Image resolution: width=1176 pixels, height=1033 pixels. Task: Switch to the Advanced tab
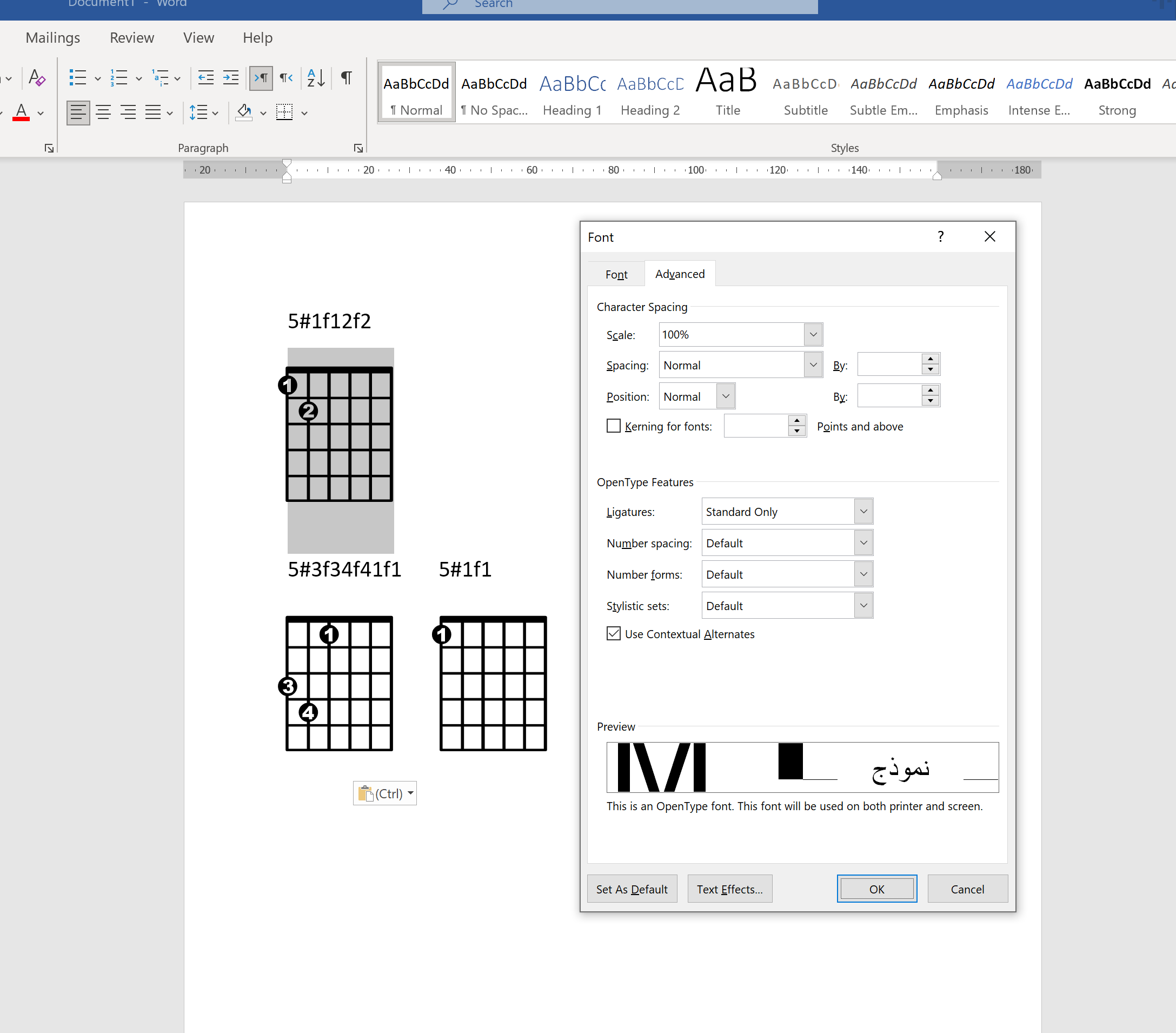(679, 274)
